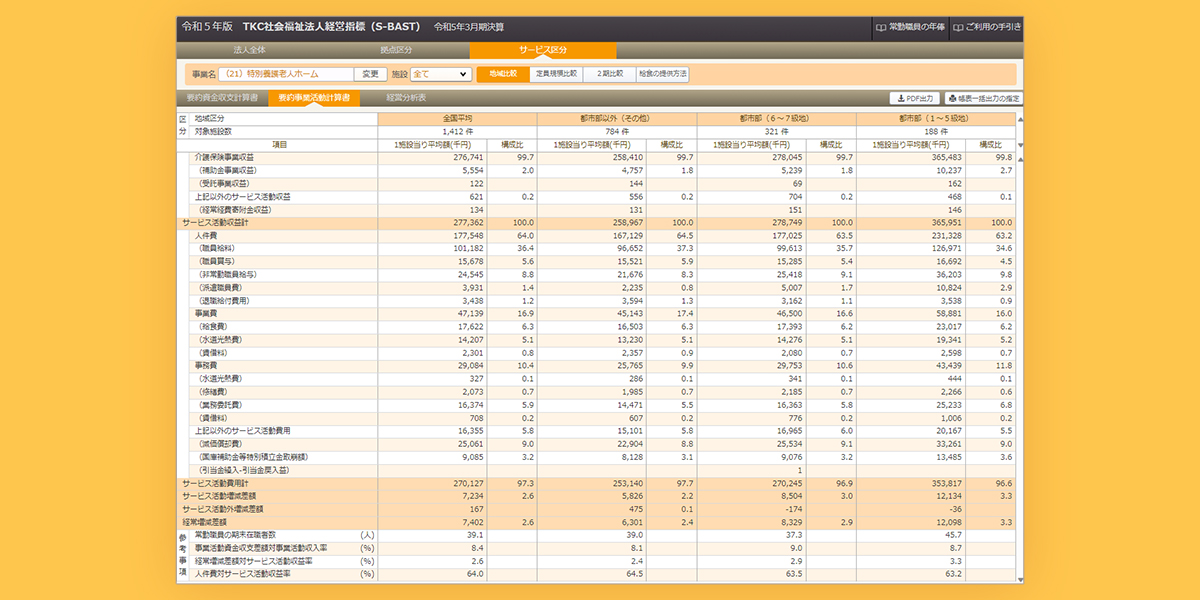Select the サービス区分 tab
1200x600 pixels.
pyautogui.click(x=543, y=49)
